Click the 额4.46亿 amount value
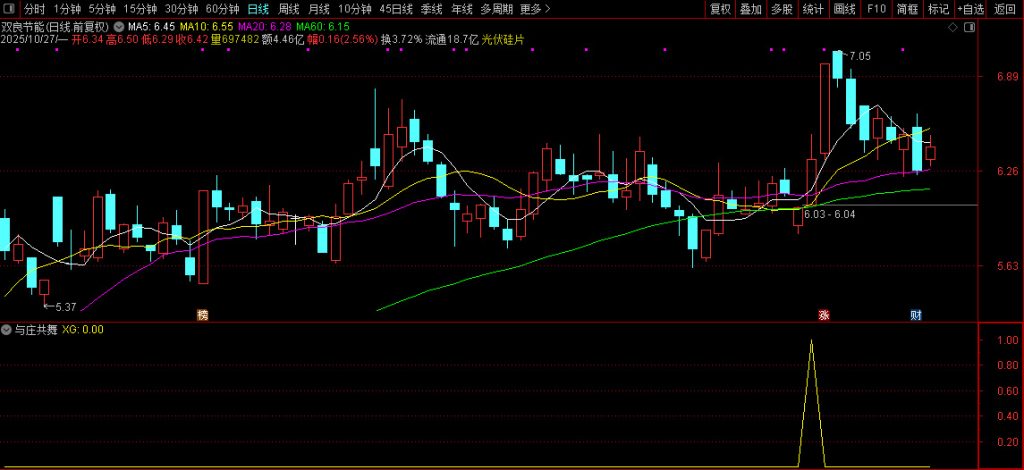Screen dimensions: 1024x470 click(283, 40)
